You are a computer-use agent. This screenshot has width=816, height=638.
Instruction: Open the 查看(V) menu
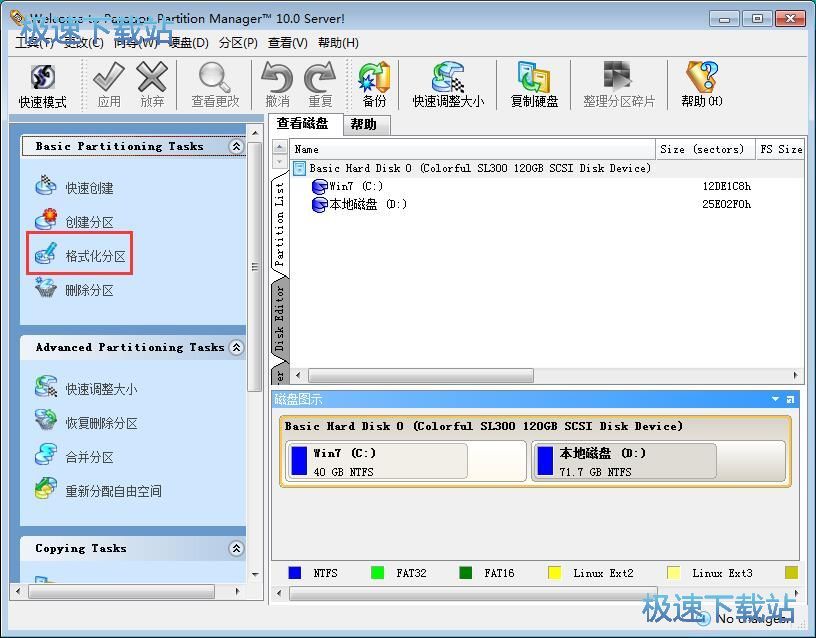click(x=287, y=43)
